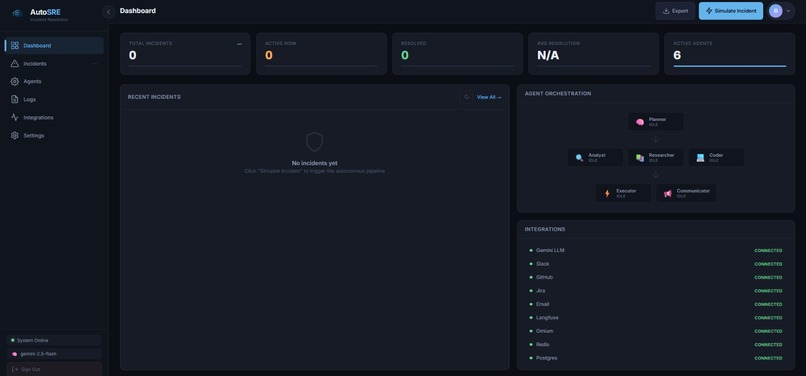This screenshot has height=376, width=806.
Task: Select the Researcher agent node
Action: pos(655,157)
